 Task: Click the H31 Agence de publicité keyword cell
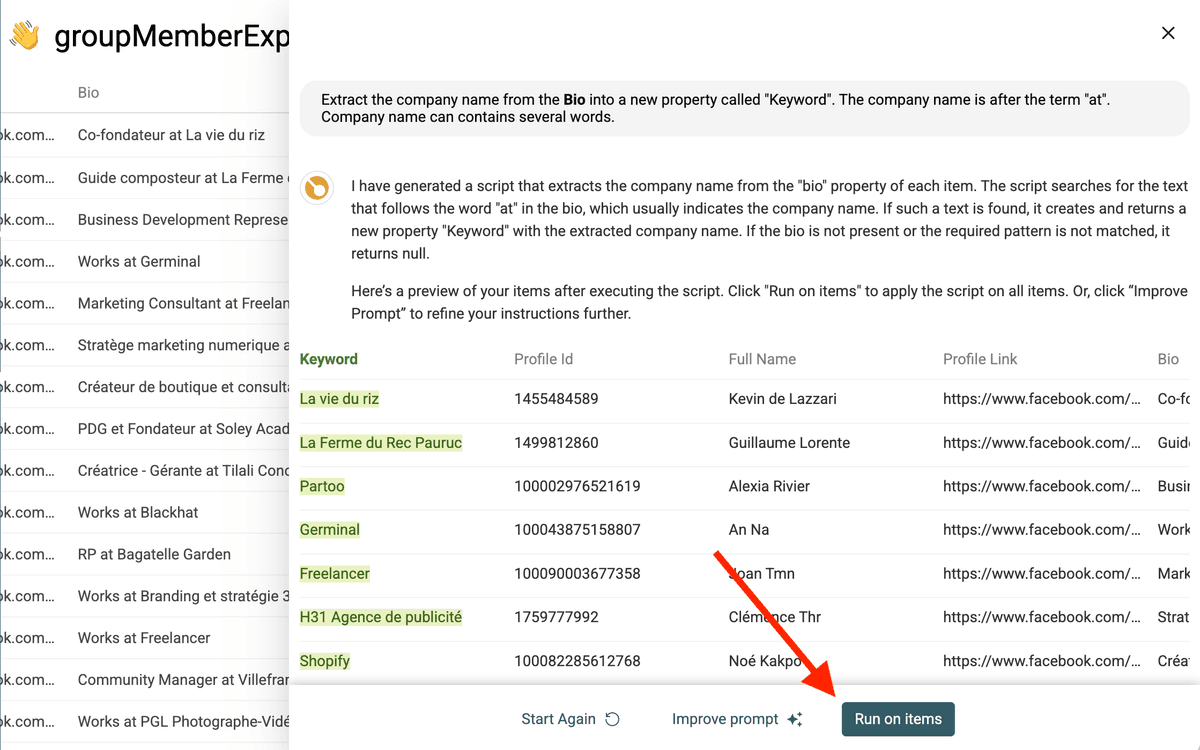click(x=381, y=617)
